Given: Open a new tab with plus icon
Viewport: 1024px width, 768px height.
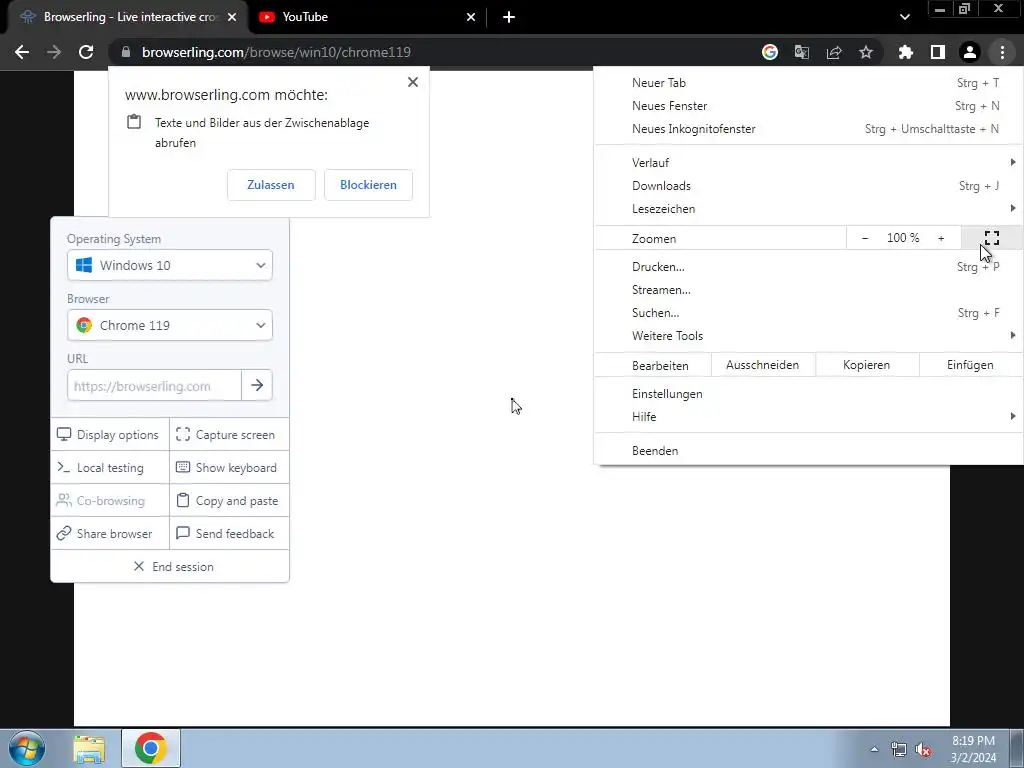Looking at the screenshot, I should pos(509,17).
